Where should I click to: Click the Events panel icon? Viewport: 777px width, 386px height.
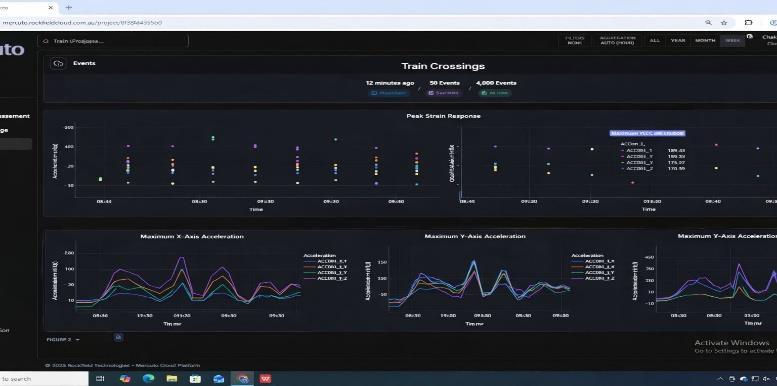coord(58,63)
